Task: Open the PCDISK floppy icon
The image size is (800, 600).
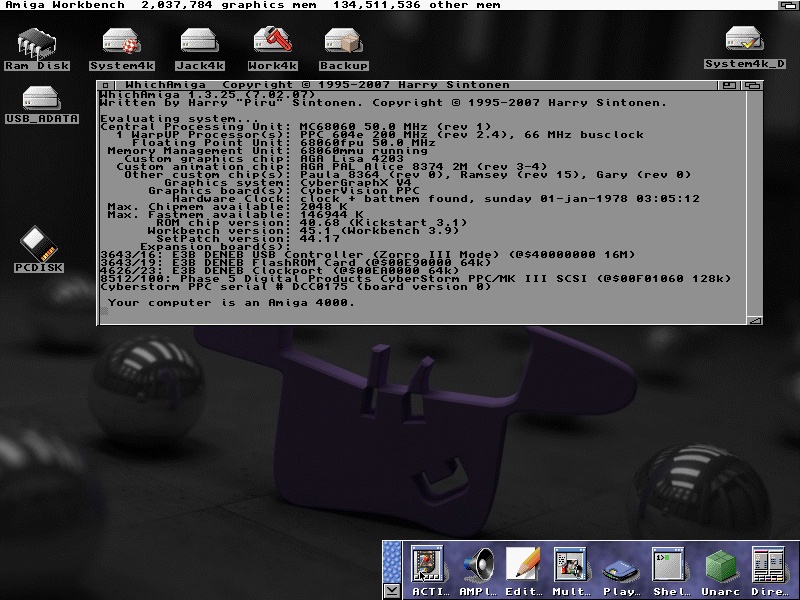Action: click(x=39, y=245)
